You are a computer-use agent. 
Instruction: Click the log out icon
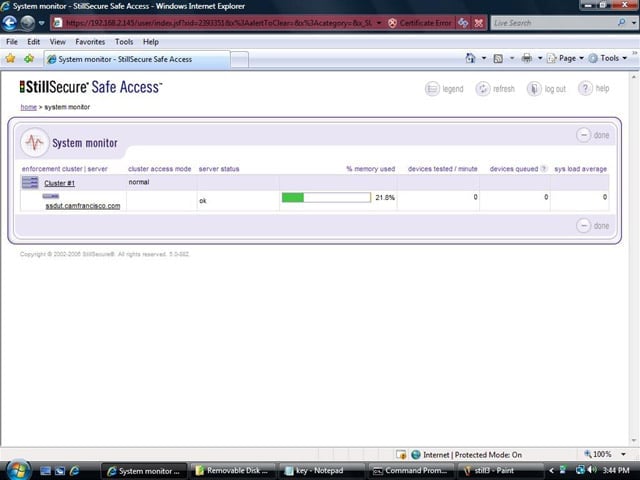534,89
